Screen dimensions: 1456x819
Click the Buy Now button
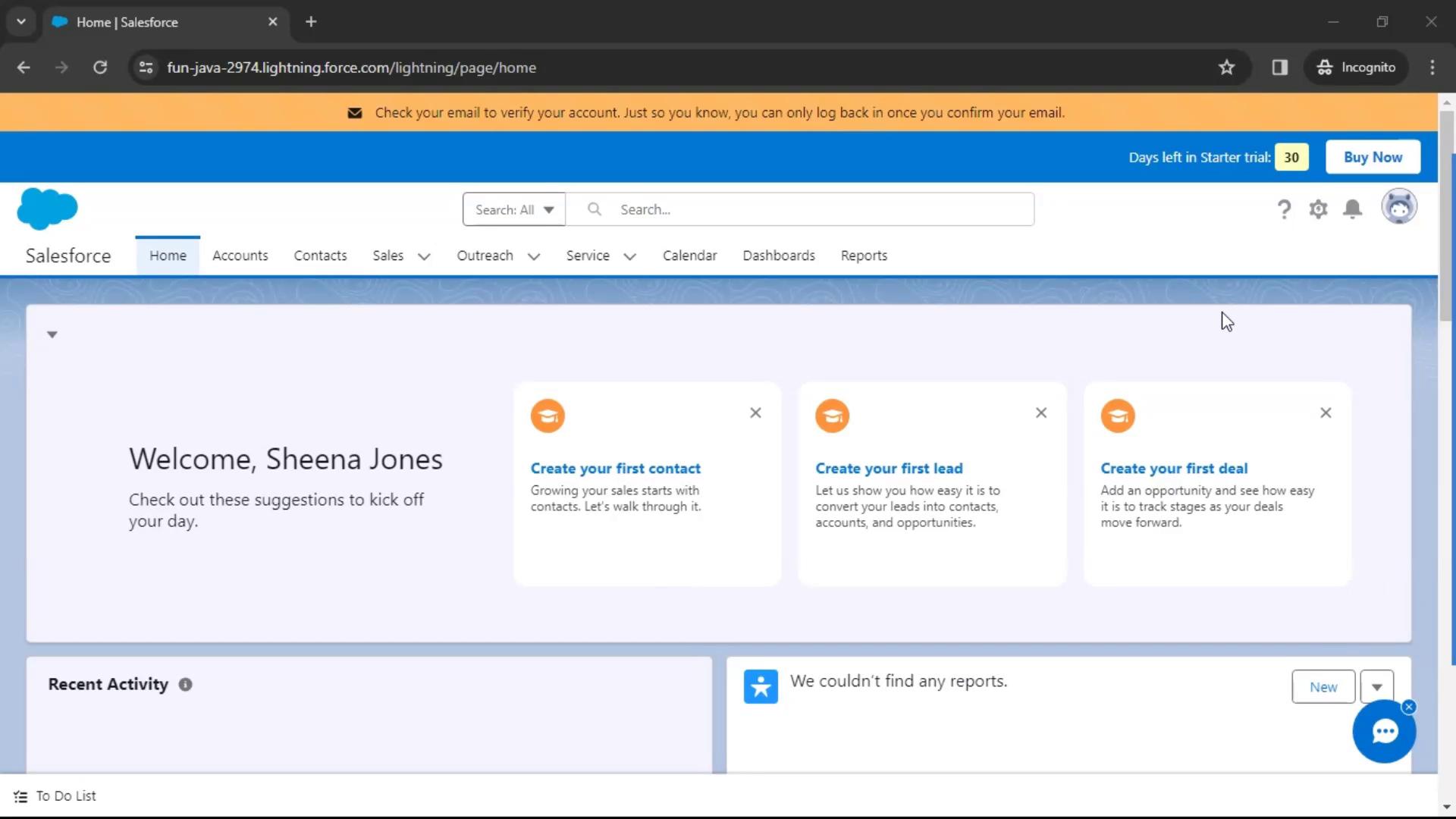pos(1373,157)
